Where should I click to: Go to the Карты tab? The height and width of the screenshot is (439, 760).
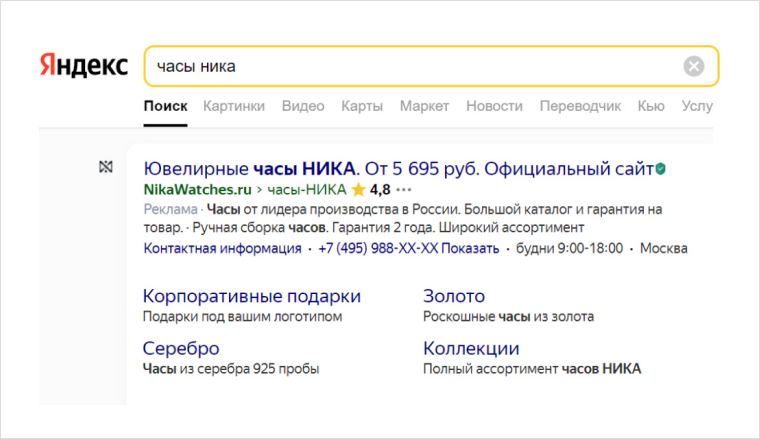coord(362,106)
